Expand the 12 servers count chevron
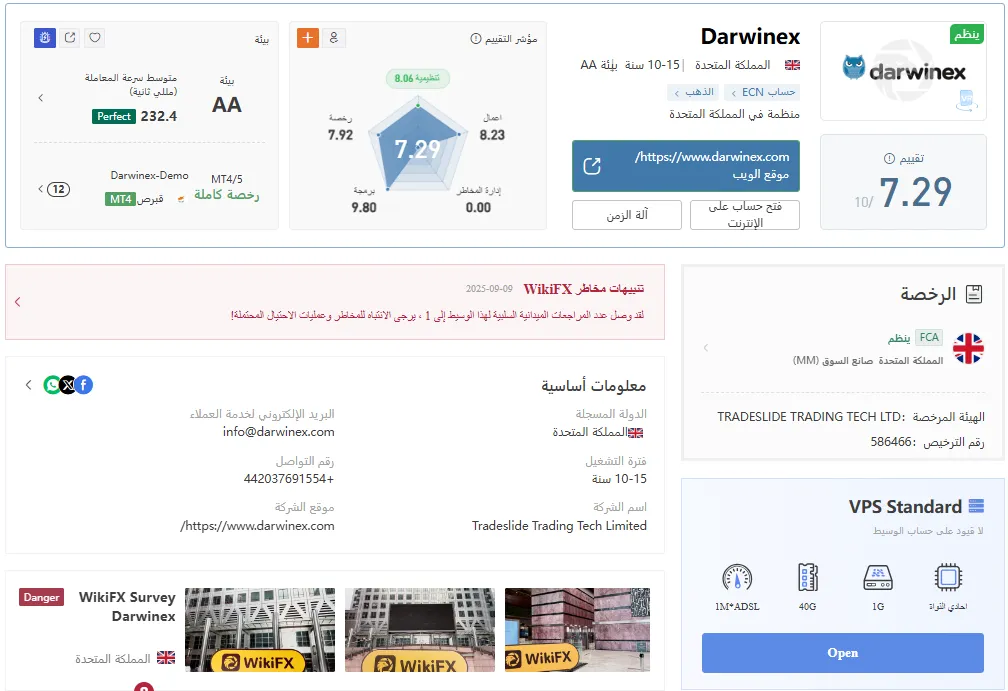The image size is (1008, 691). tap(40, 189)
